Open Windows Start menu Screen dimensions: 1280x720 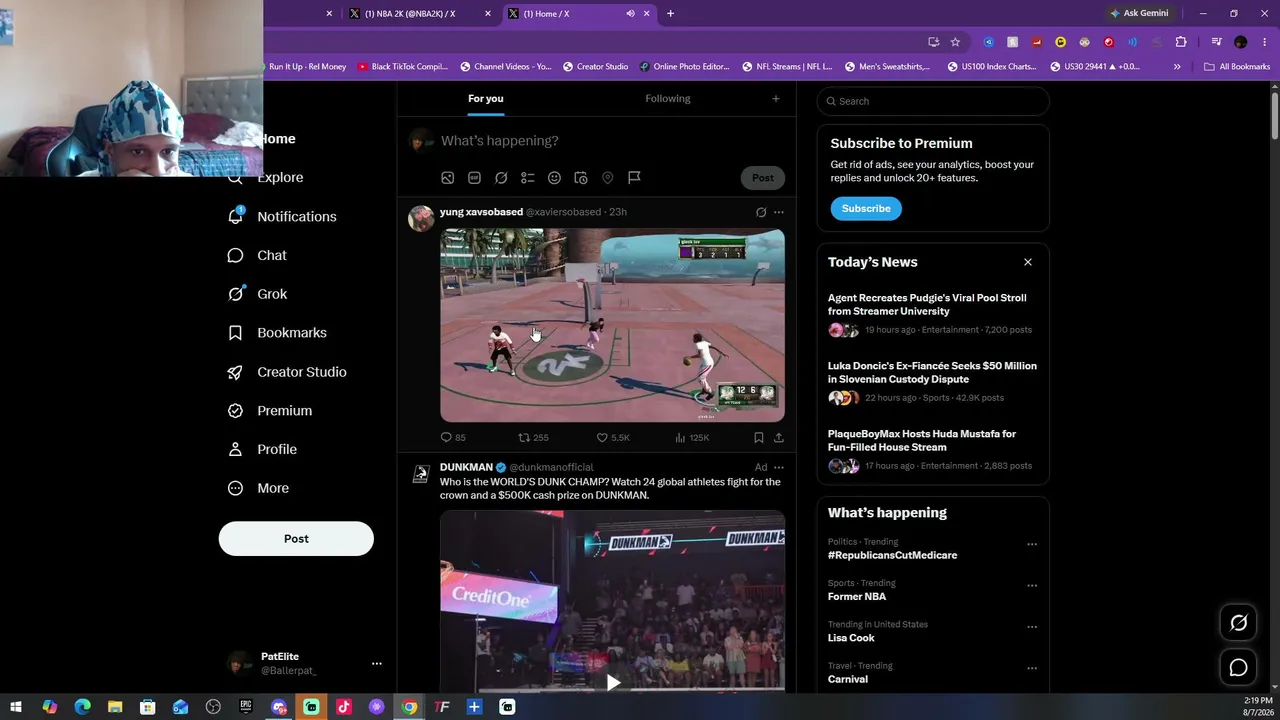pyautogui.click(x=16, y=707)
